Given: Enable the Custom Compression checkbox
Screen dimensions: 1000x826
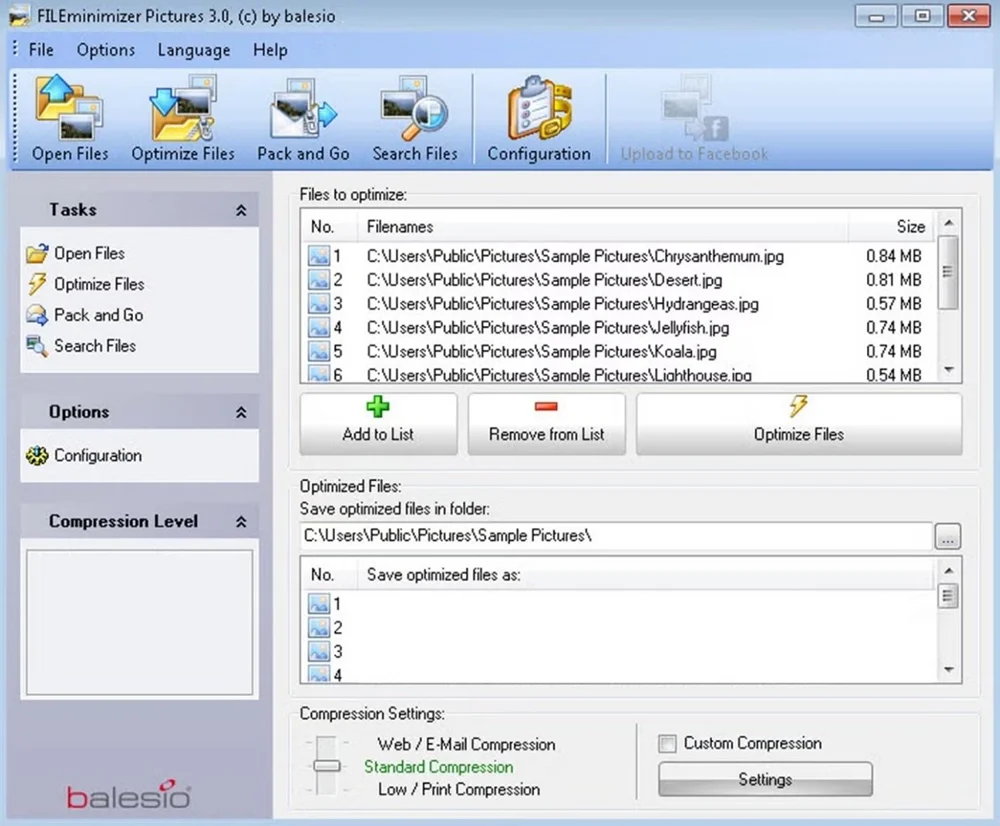Looking at the screenshot, I should (x=668, y=744).
